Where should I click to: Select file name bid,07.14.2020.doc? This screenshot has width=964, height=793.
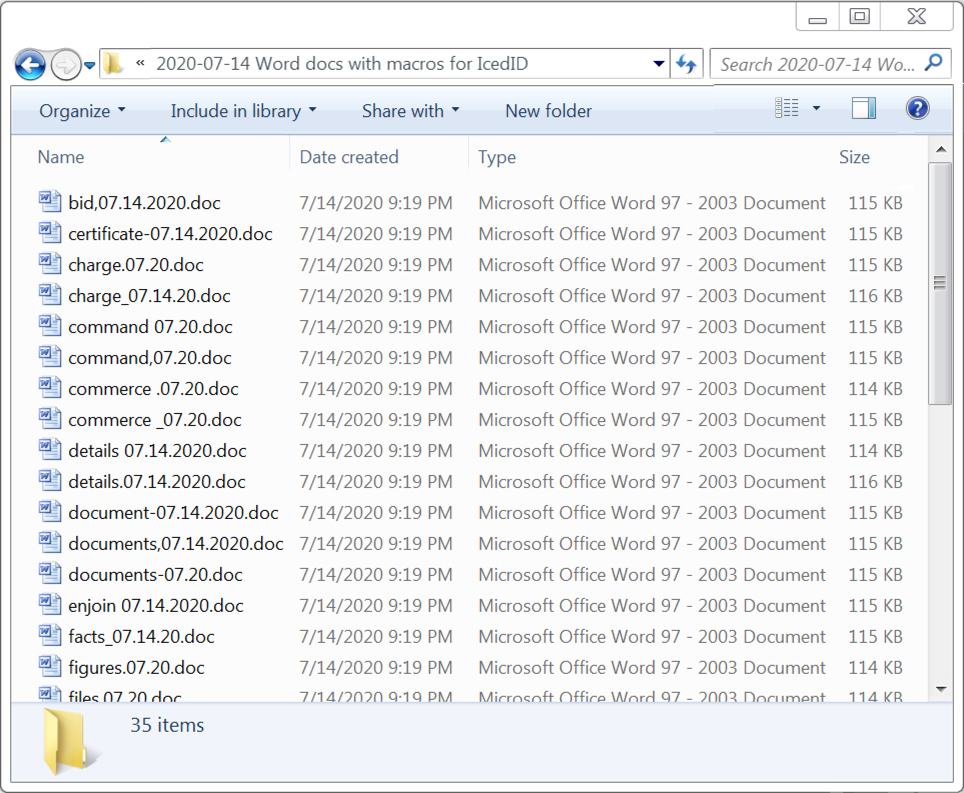(x=144, y=203)
